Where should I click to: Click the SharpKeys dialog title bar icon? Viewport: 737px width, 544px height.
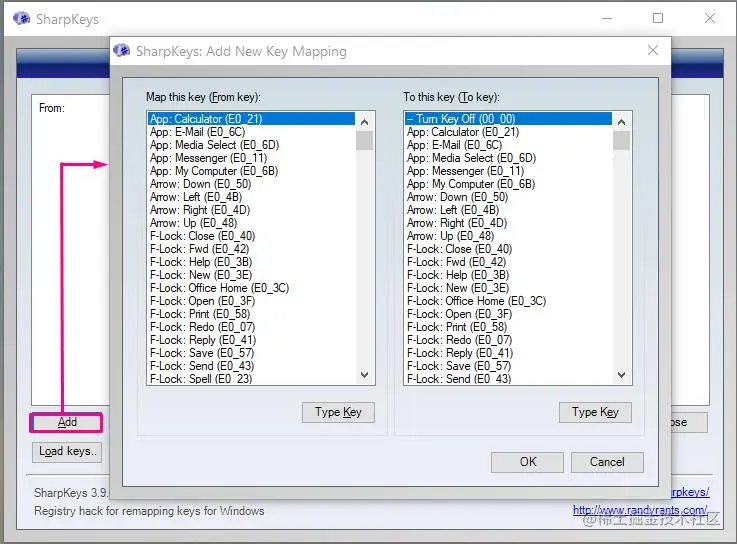tap(122, 50)
